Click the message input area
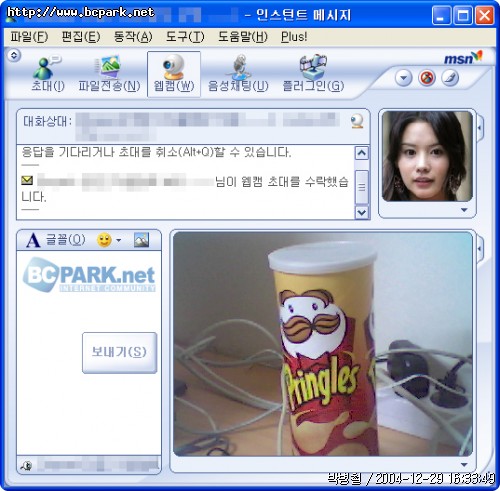 click(x=89, y=353)
